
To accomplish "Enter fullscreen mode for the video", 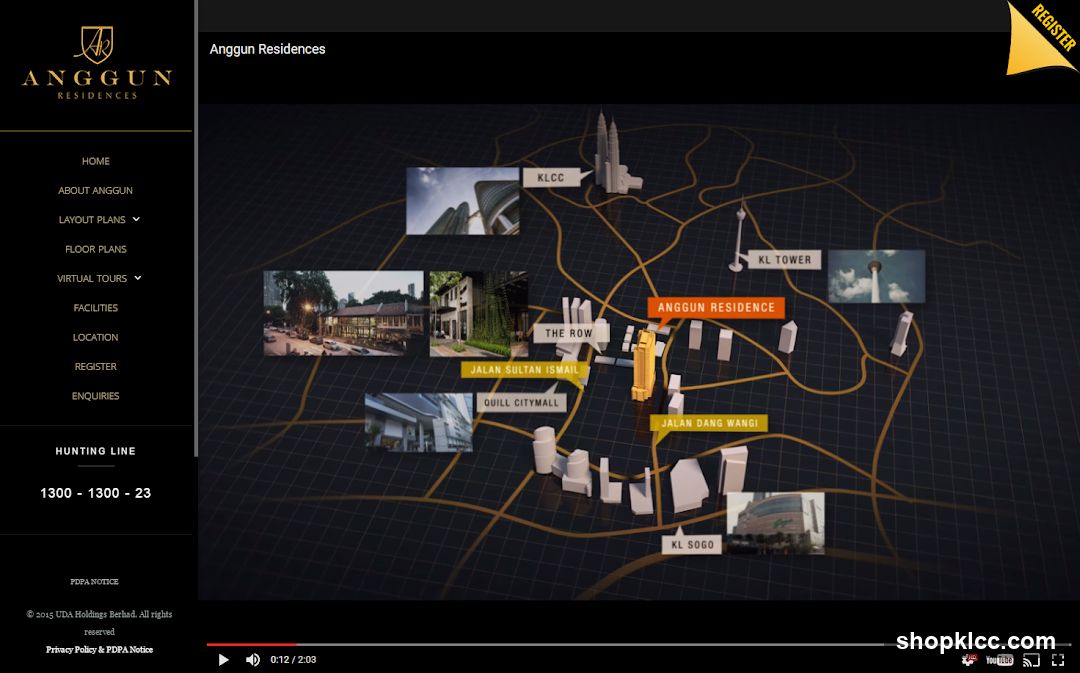I will [1058, 660].
